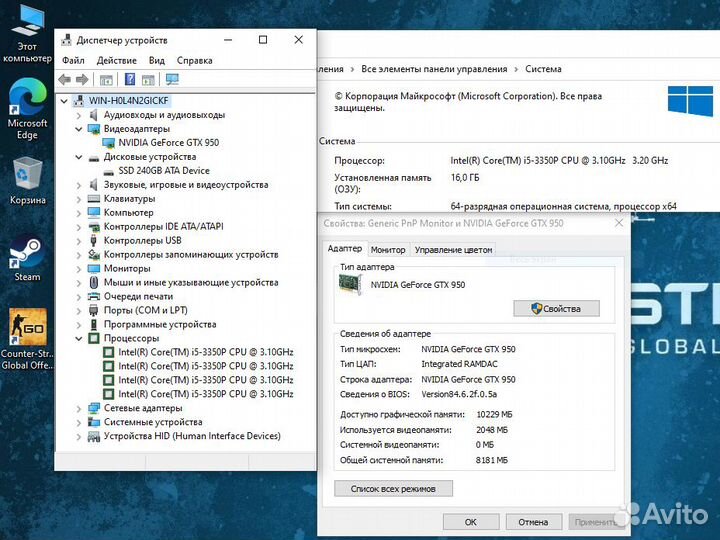
Task: Launch Counter-Strike Global Offensive shortcut
Action: [x=27, y=339]
